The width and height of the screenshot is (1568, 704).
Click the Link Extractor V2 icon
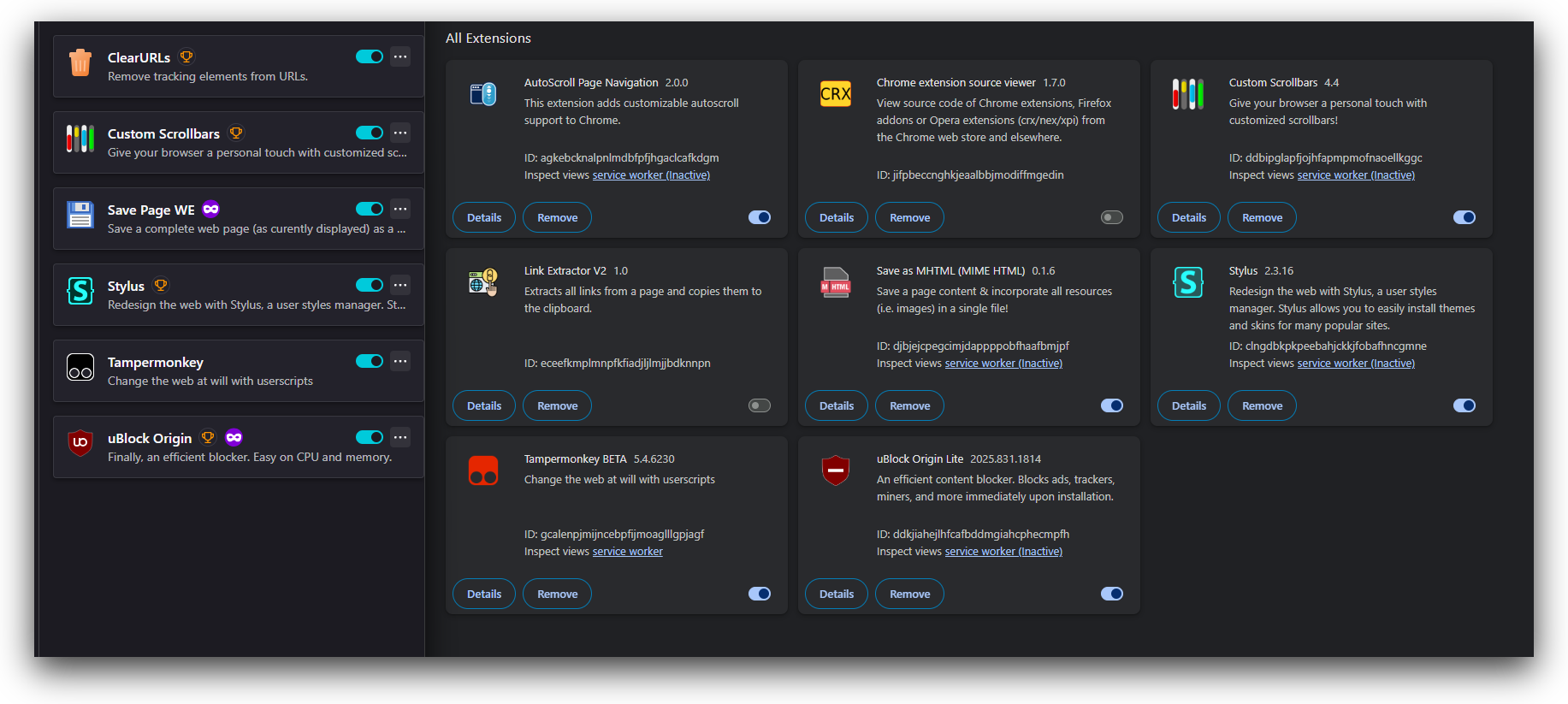tap(483, 281)
